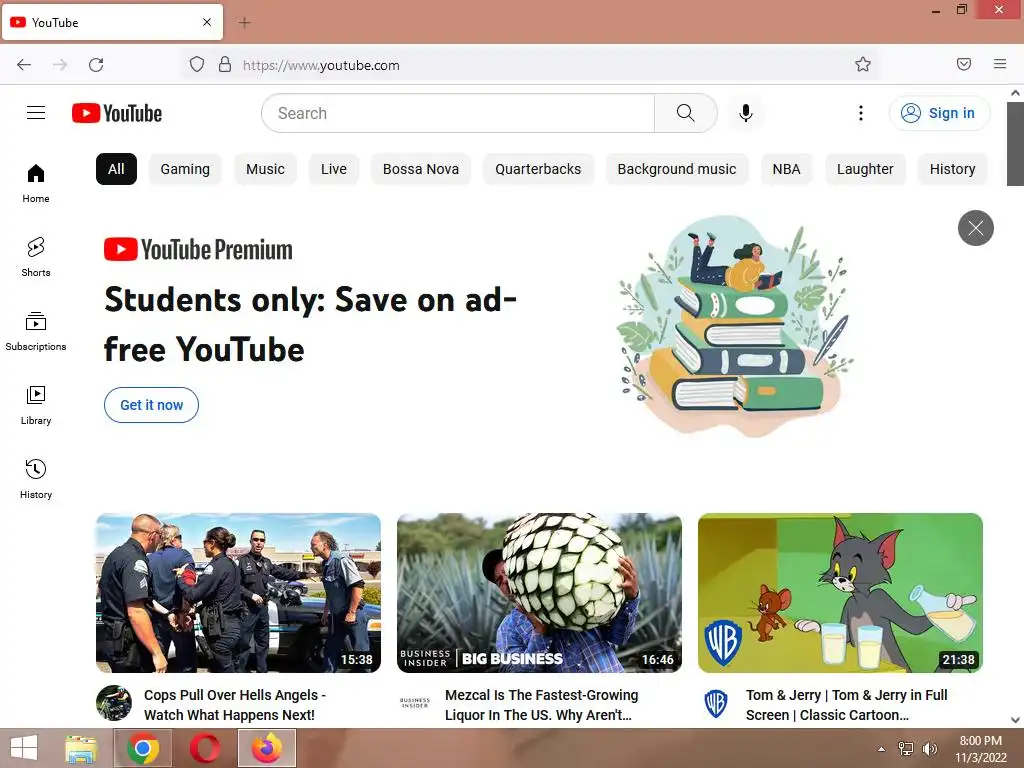Open motorcycle channel avatar beside Cops video
The width and height of the screenshot is (1024, 768).
coord(114,703)
